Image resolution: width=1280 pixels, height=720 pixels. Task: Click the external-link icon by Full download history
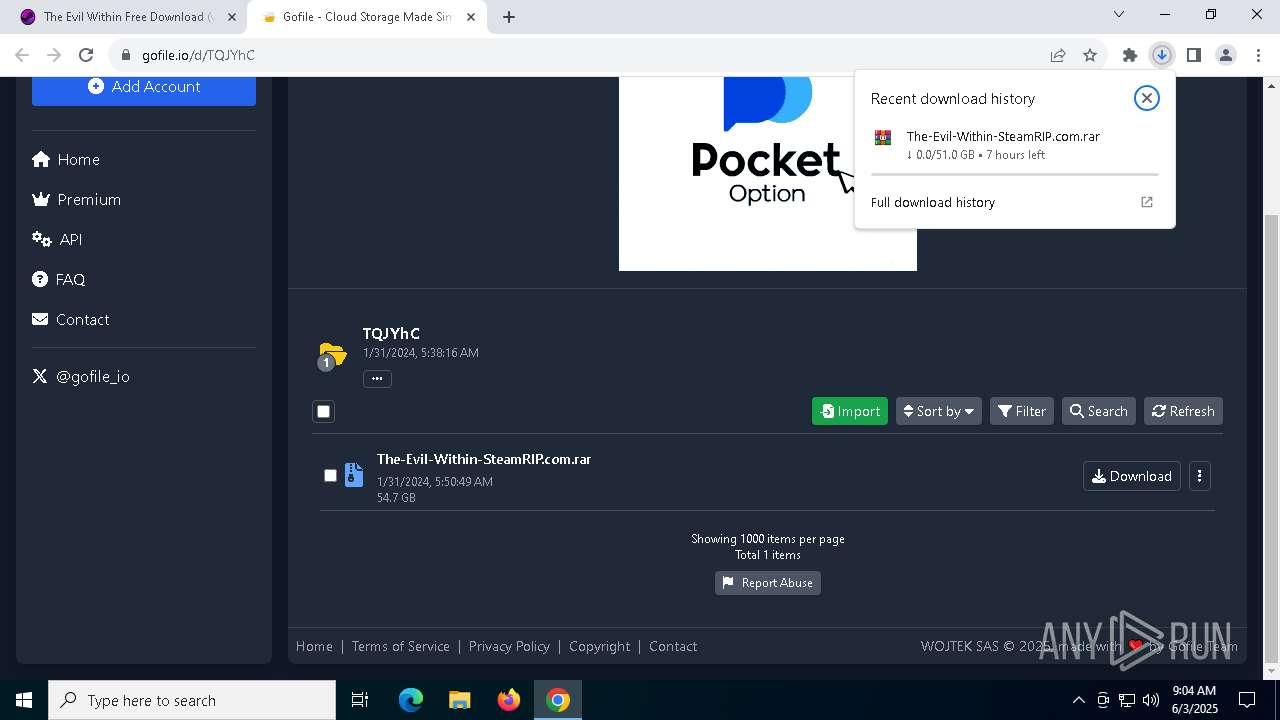[1147, 203]
